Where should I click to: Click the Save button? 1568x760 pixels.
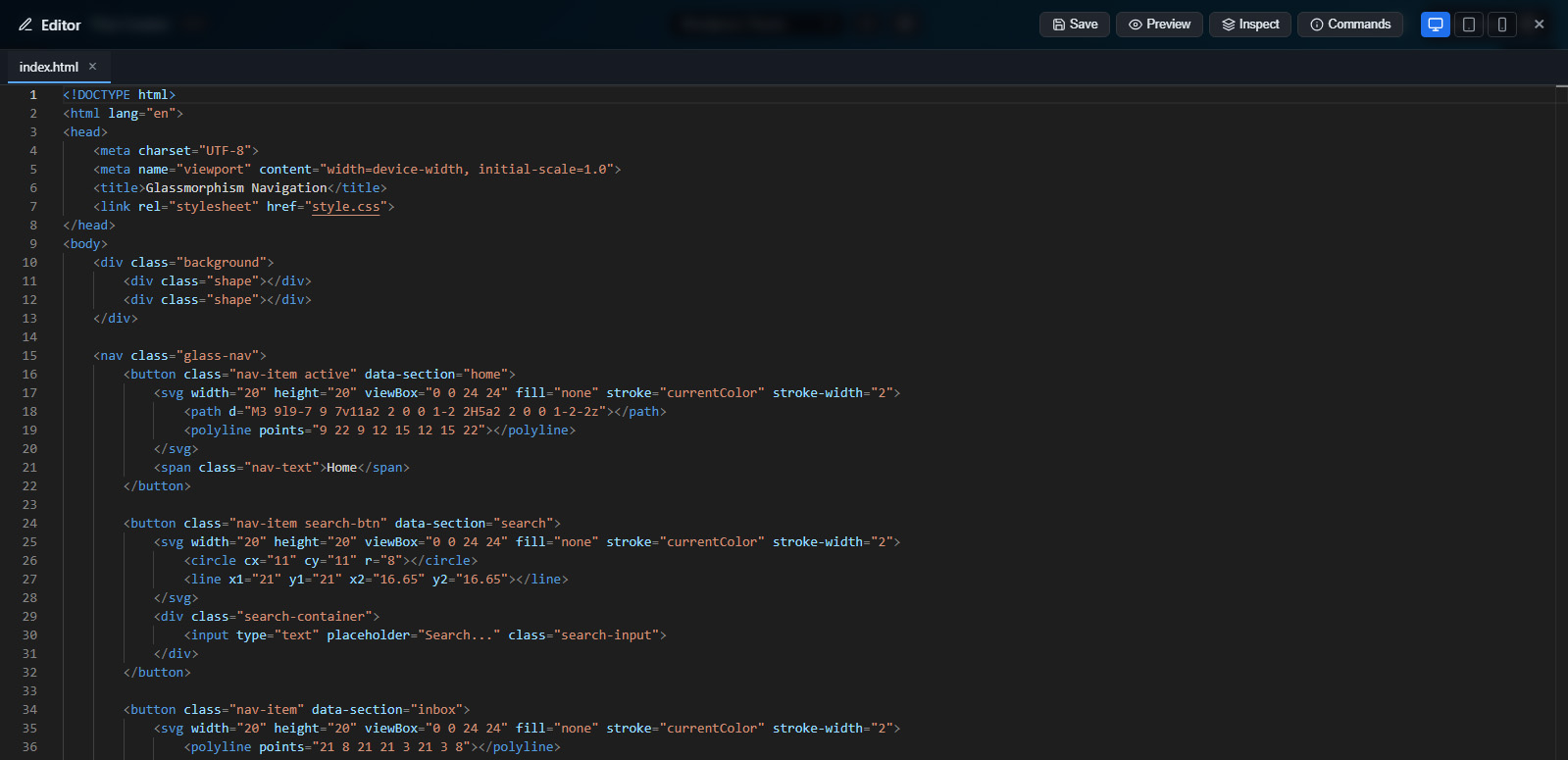[x=1075, y=25]
